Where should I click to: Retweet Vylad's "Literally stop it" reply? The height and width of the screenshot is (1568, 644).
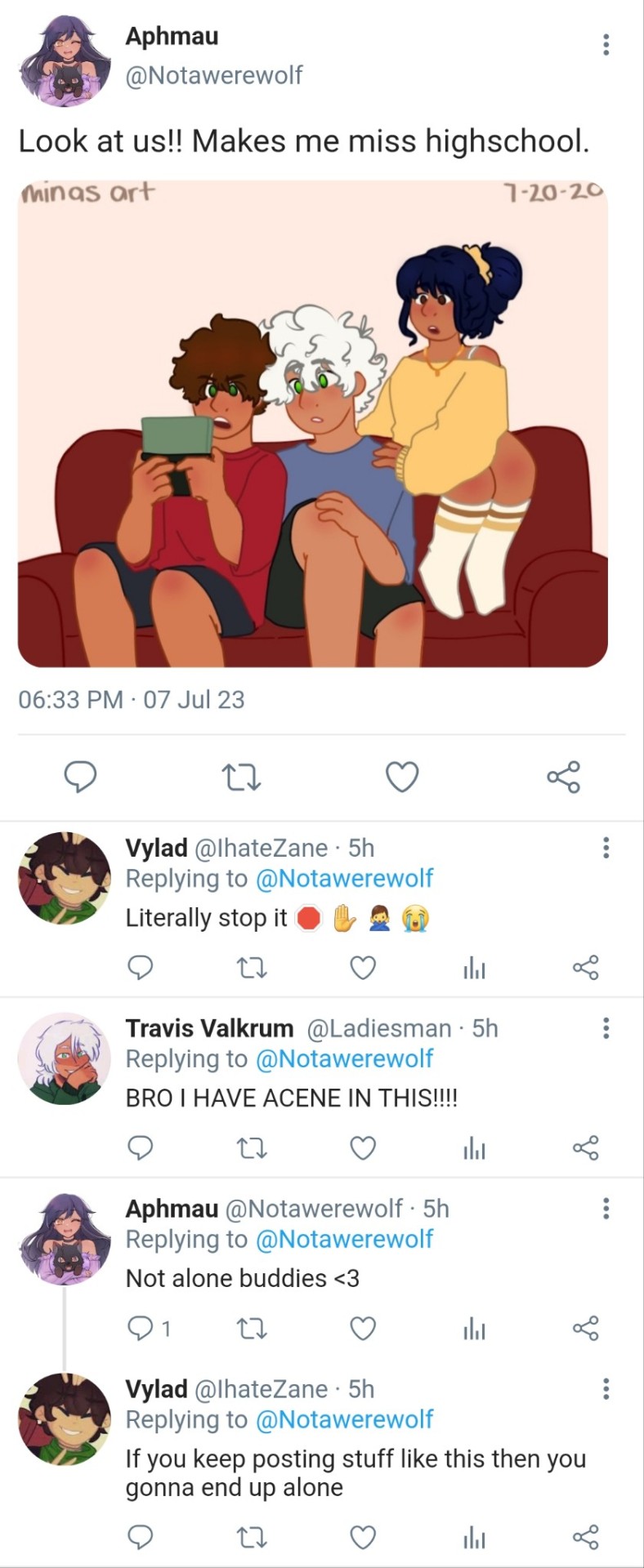(252, 969)
